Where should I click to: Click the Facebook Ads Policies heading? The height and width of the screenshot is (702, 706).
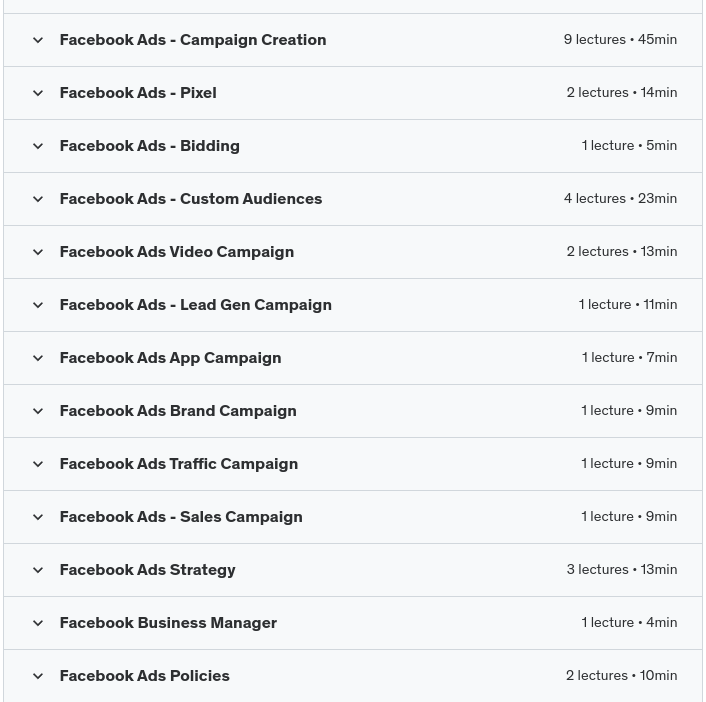pos(144,676)
